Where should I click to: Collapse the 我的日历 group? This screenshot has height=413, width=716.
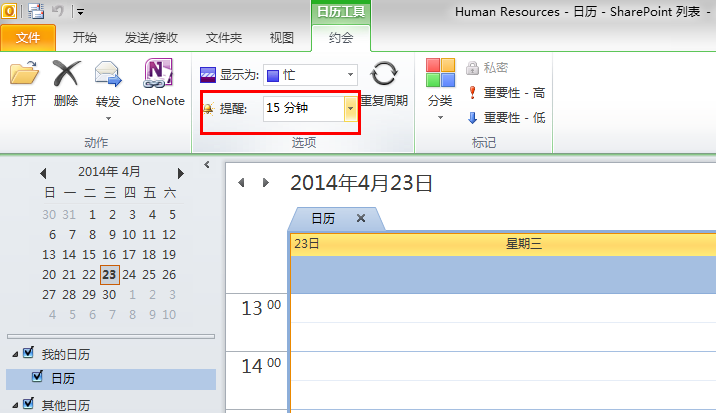(x=15, y=354)
